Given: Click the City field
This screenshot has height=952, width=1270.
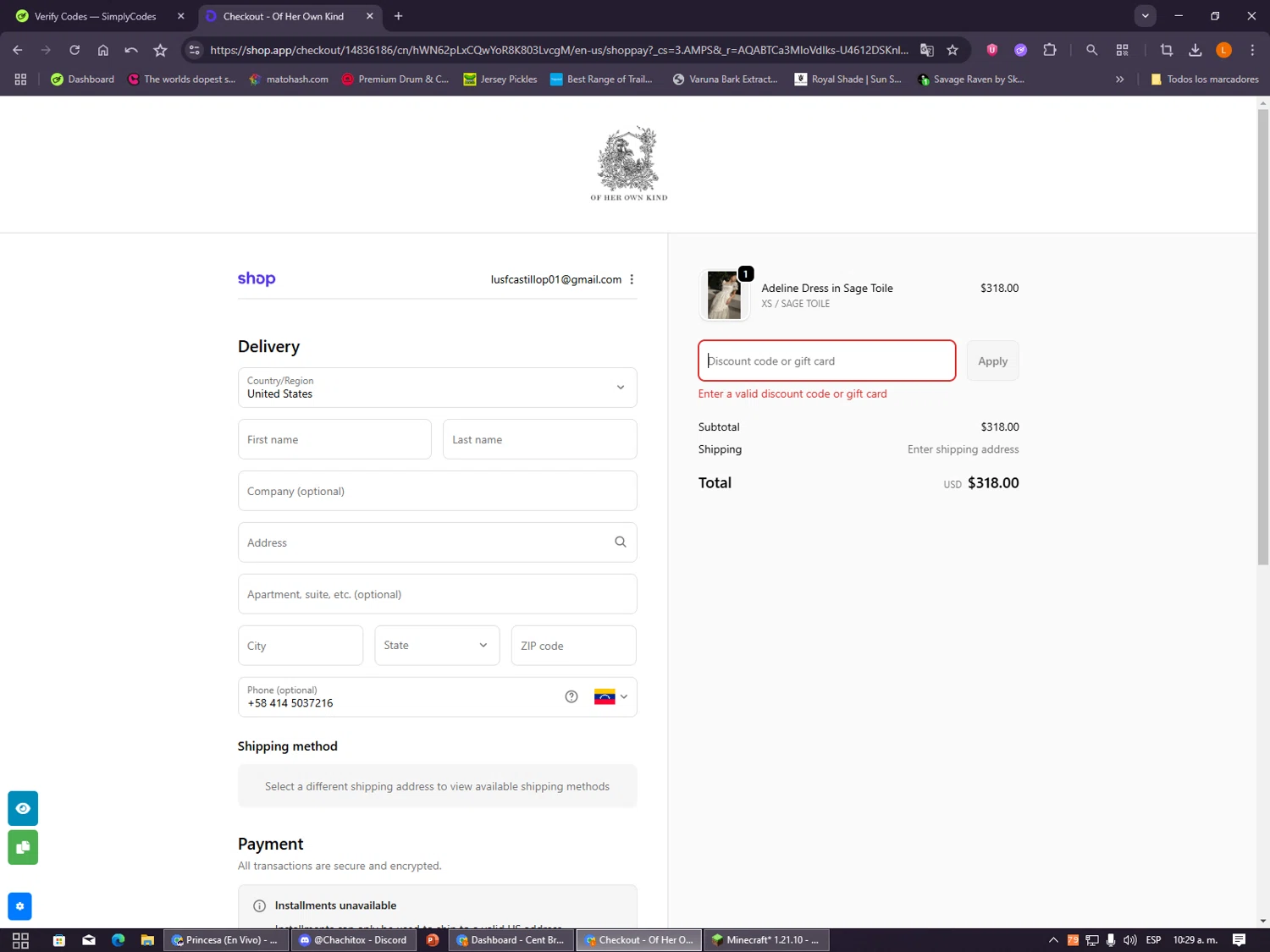Looking at the screenshot, I should pos(301,646).
